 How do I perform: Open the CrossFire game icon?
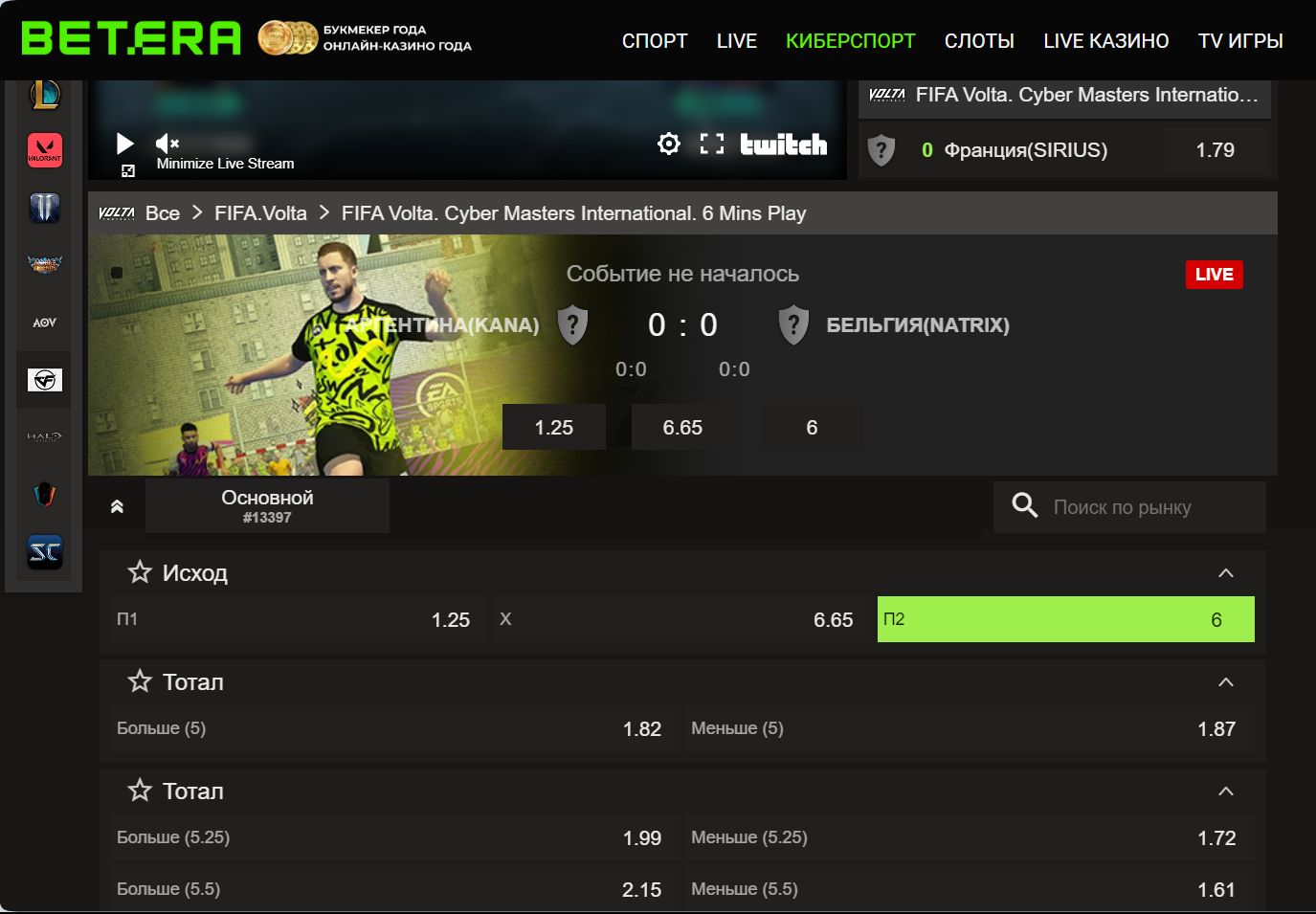45,380
